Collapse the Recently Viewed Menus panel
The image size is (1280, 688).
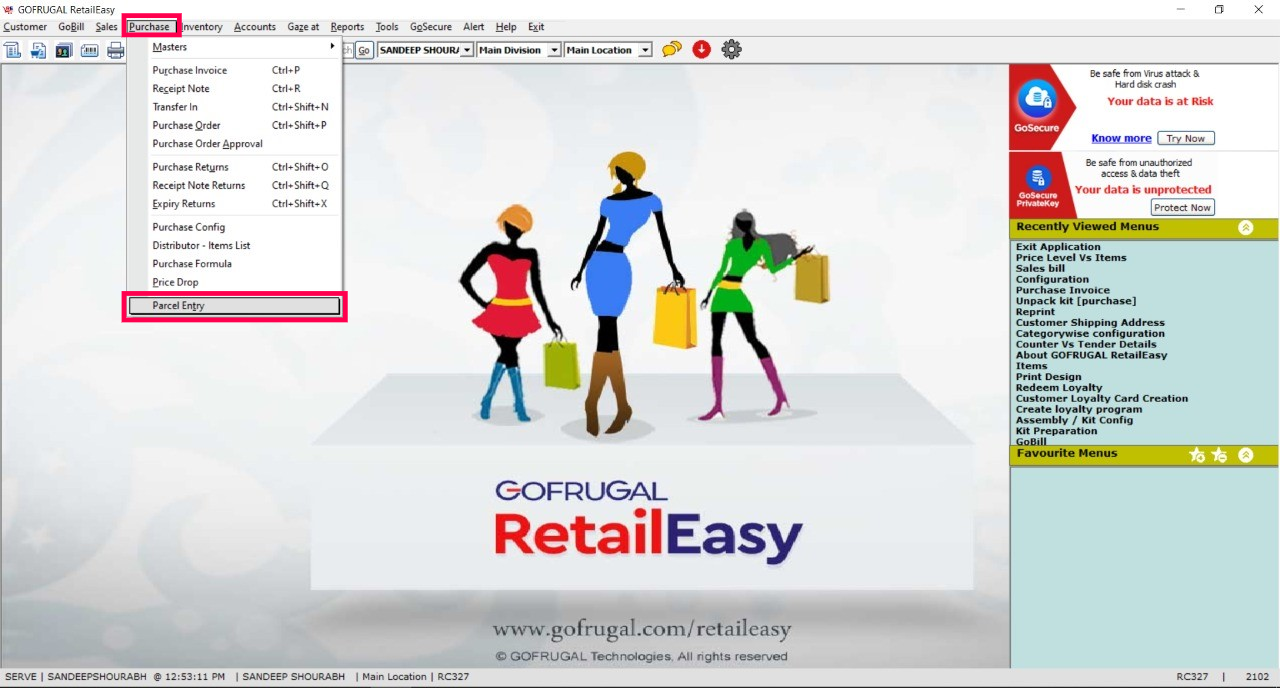[x=1245, y=228]
